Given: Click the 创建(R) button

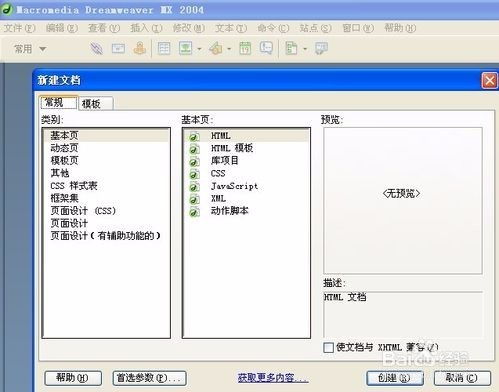Looking at the screenshot, I should coord(395,378).
